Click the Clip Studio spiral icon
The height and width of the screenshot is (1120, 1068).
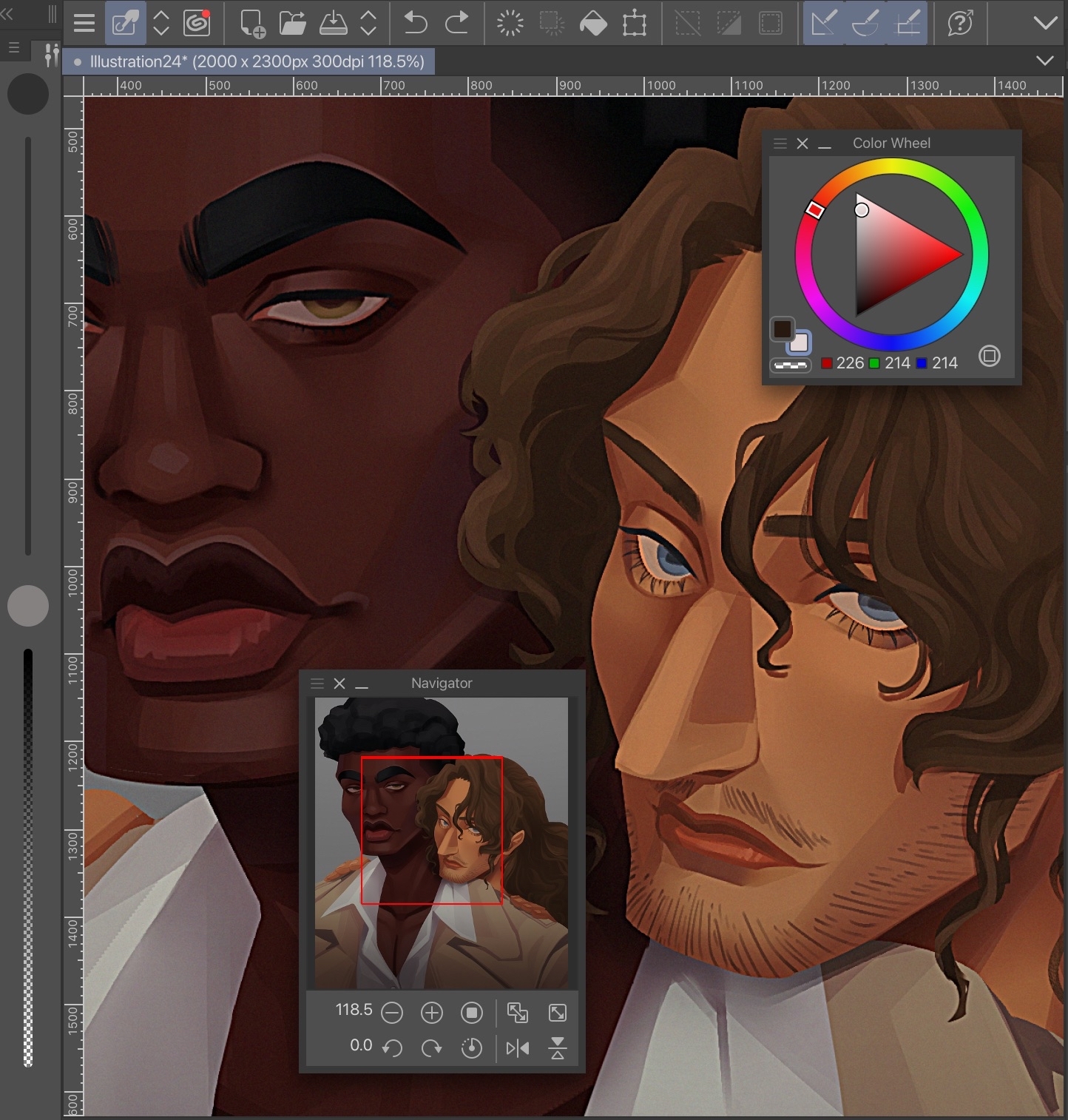pos(197,24)
